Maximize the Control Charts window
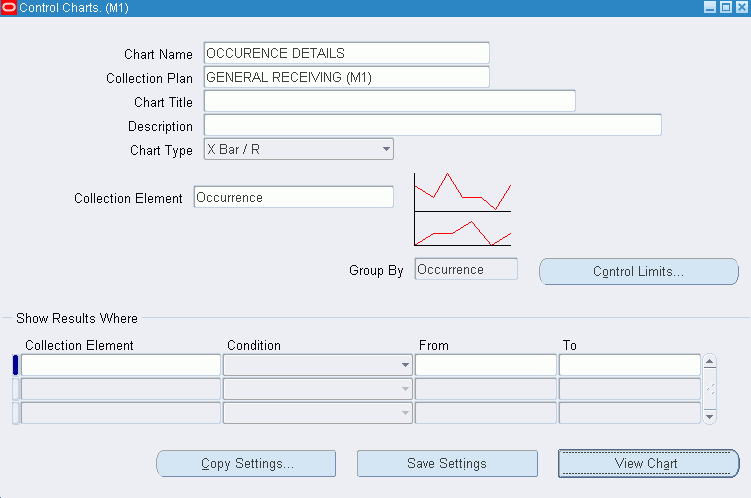 tap(726, 7)
